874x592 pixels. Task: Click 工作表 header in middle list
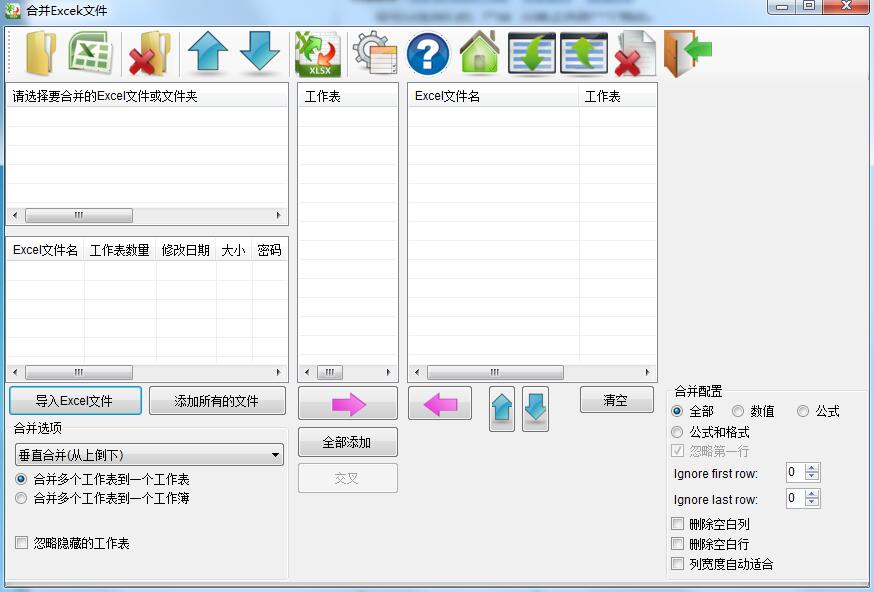tap(348, 96)
